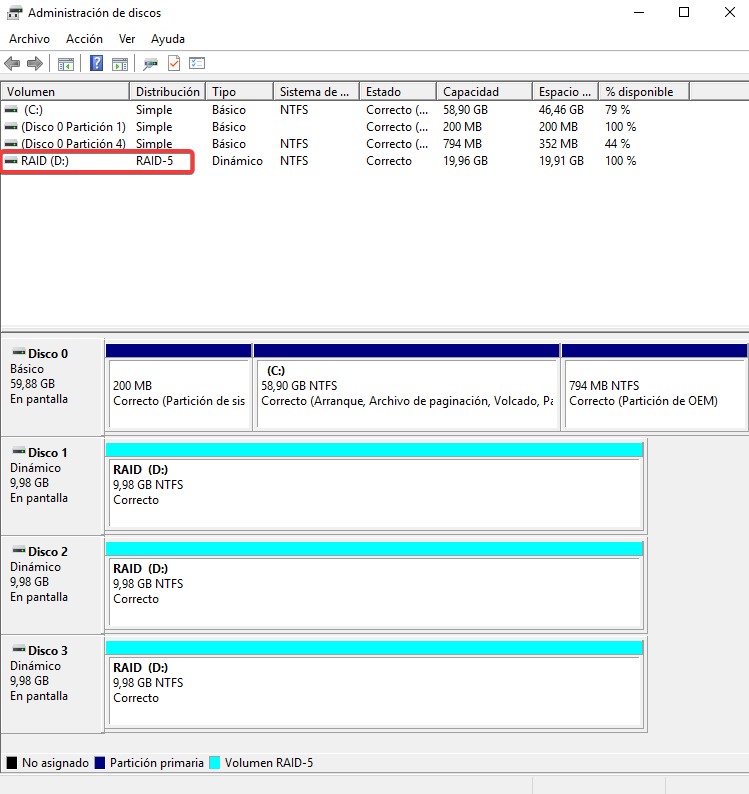Click the cyan Volumen RAID-5 legend swatch

point(214,762)
